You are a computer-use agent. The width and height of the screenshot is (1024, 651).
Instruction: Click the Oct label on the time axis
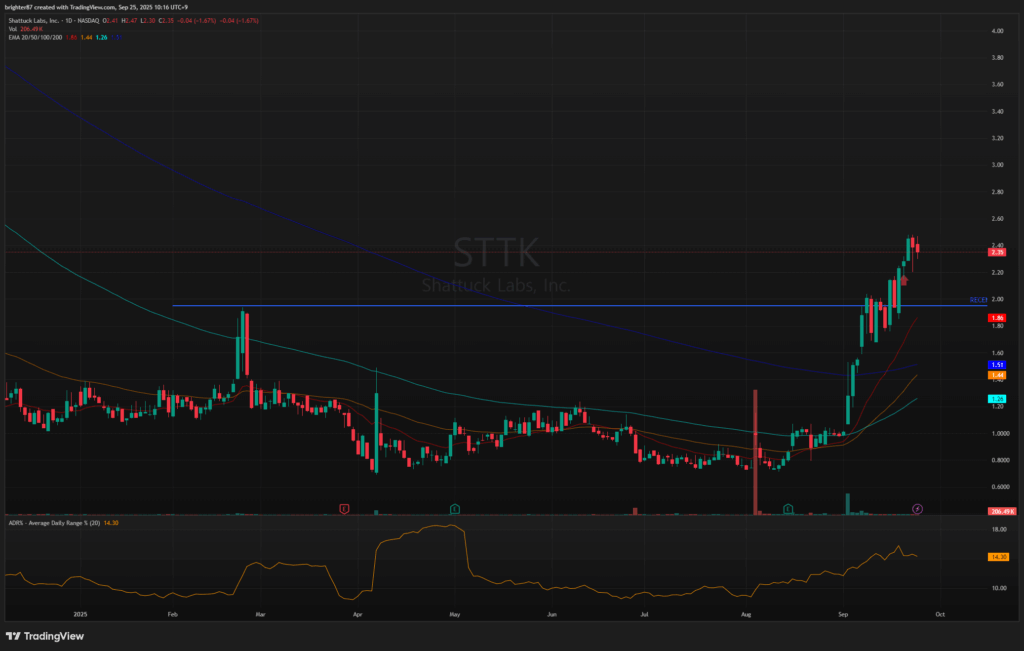point(940,614)
